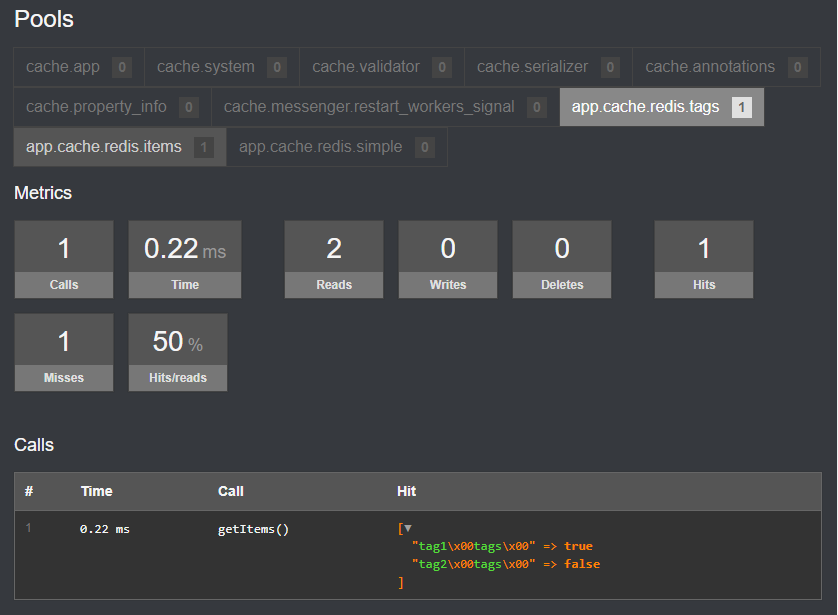Click the Time column header

97,491
